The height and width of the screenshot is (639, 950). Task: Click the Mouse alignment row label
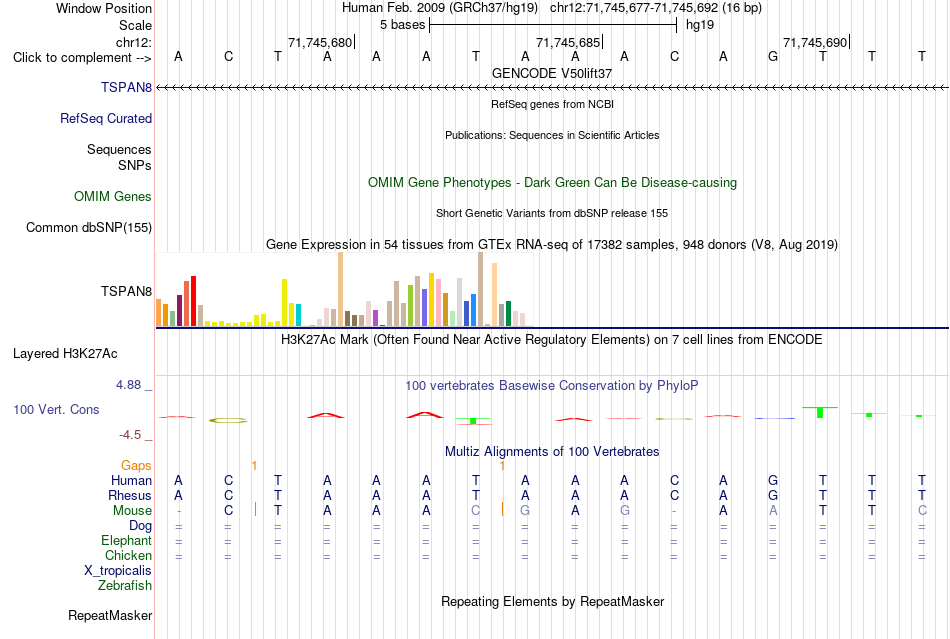132,511
